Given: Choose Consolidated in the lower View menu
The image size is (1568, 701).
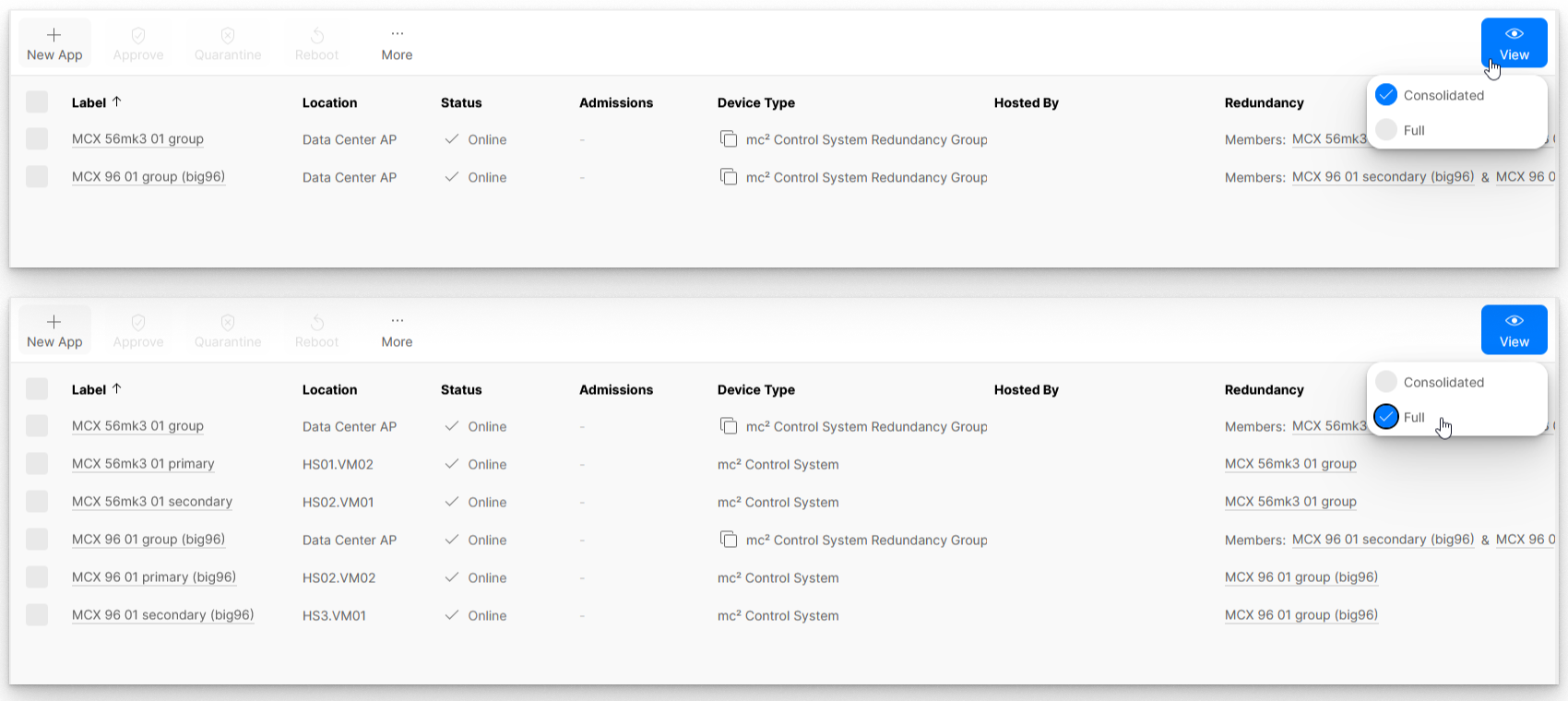Looking at the screenshot, I should (x=1386, y=382).
